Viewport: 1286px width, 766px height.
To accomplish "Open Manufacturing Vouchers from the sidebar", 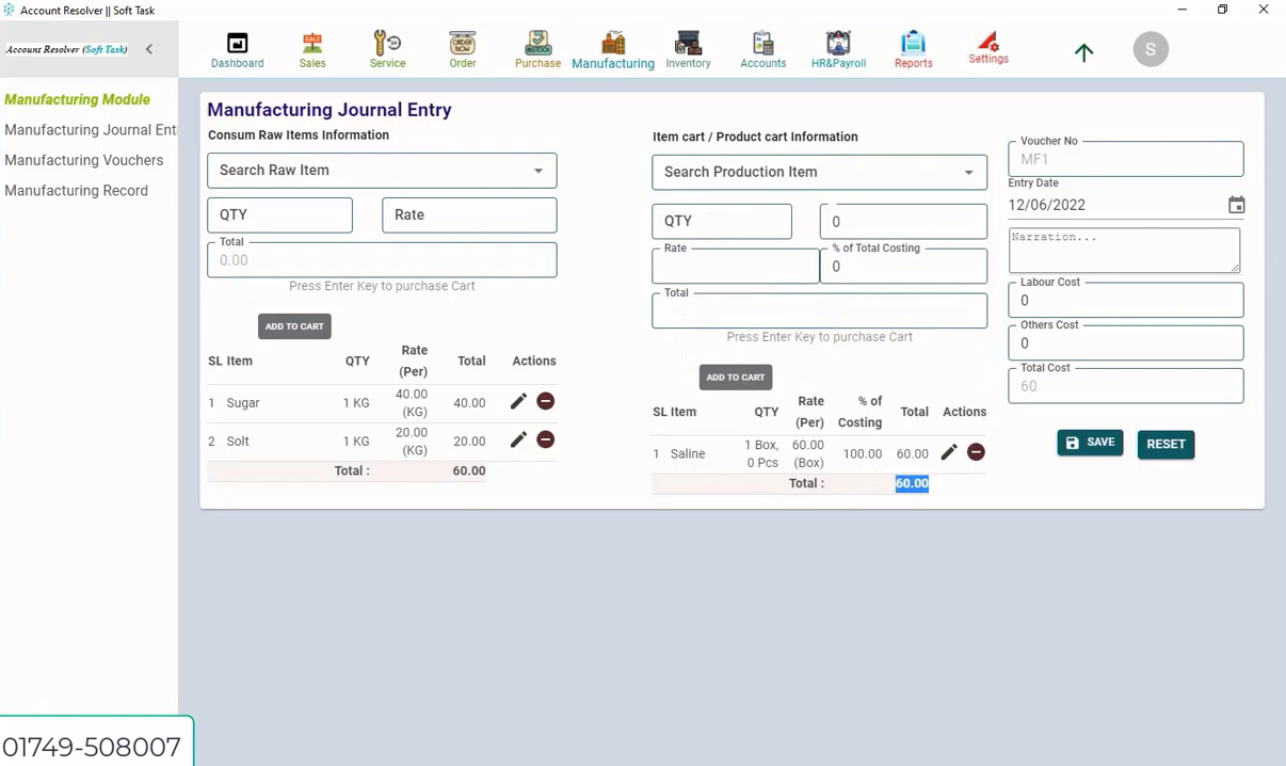I will (x=84, y=160).
